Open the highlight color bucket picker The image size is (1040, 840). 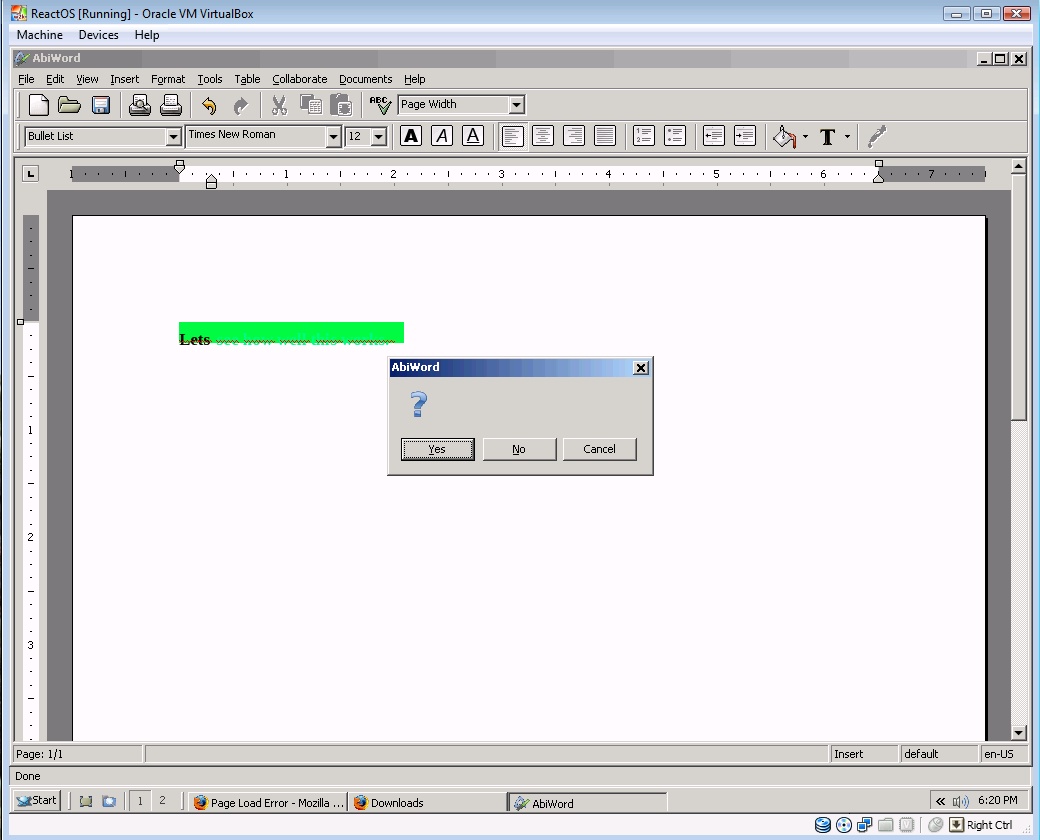(805, 137)
